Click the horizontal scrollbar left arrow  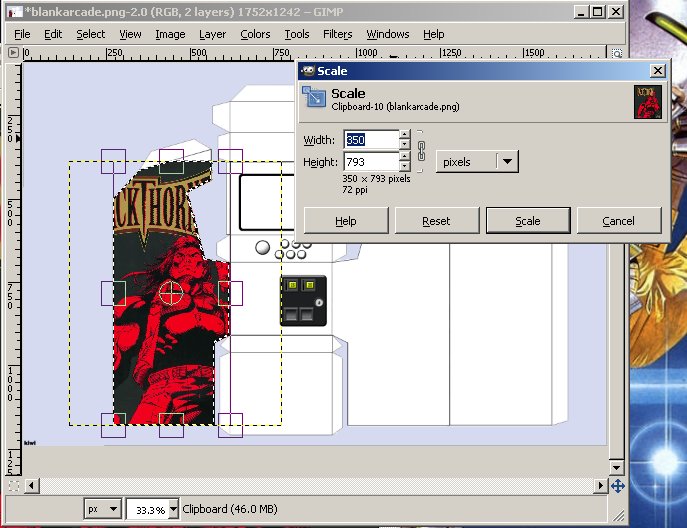click(32, 485)
